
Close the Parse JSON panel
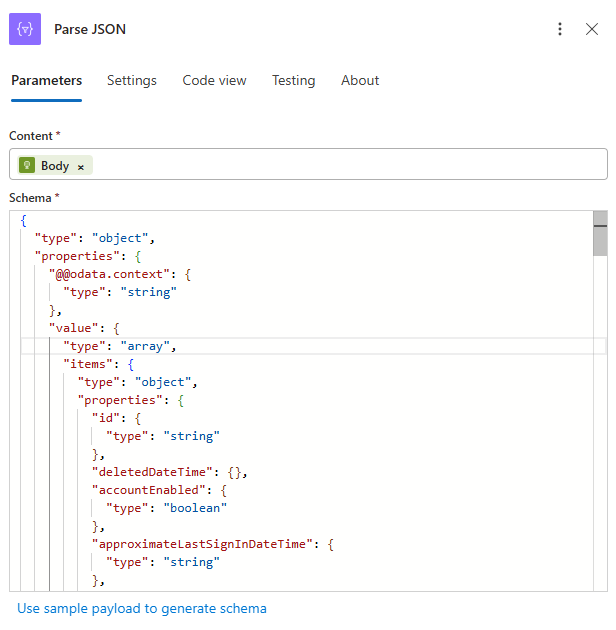click(x=592, y=29)
